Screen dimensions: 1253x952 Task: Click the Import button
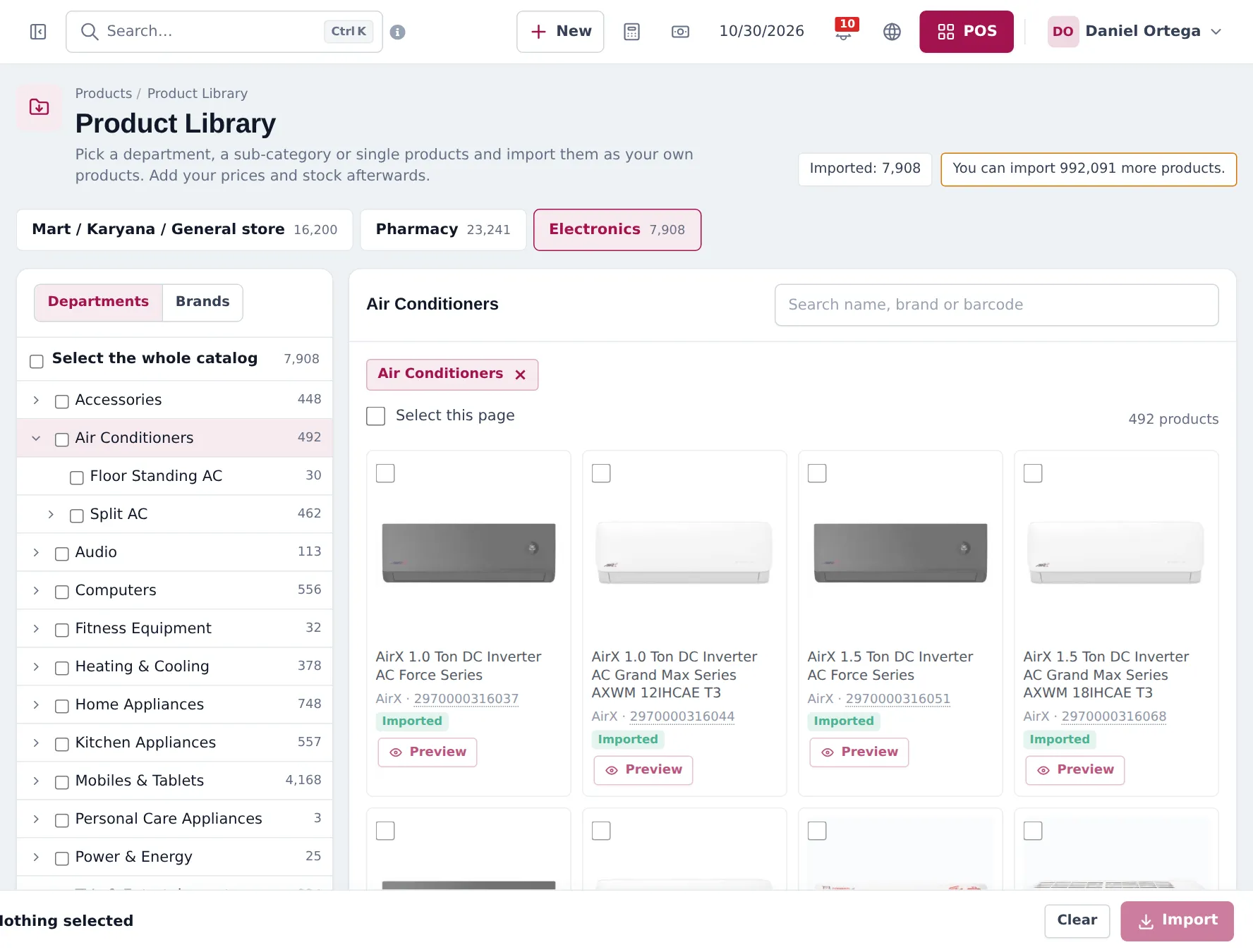point(1178,921)
